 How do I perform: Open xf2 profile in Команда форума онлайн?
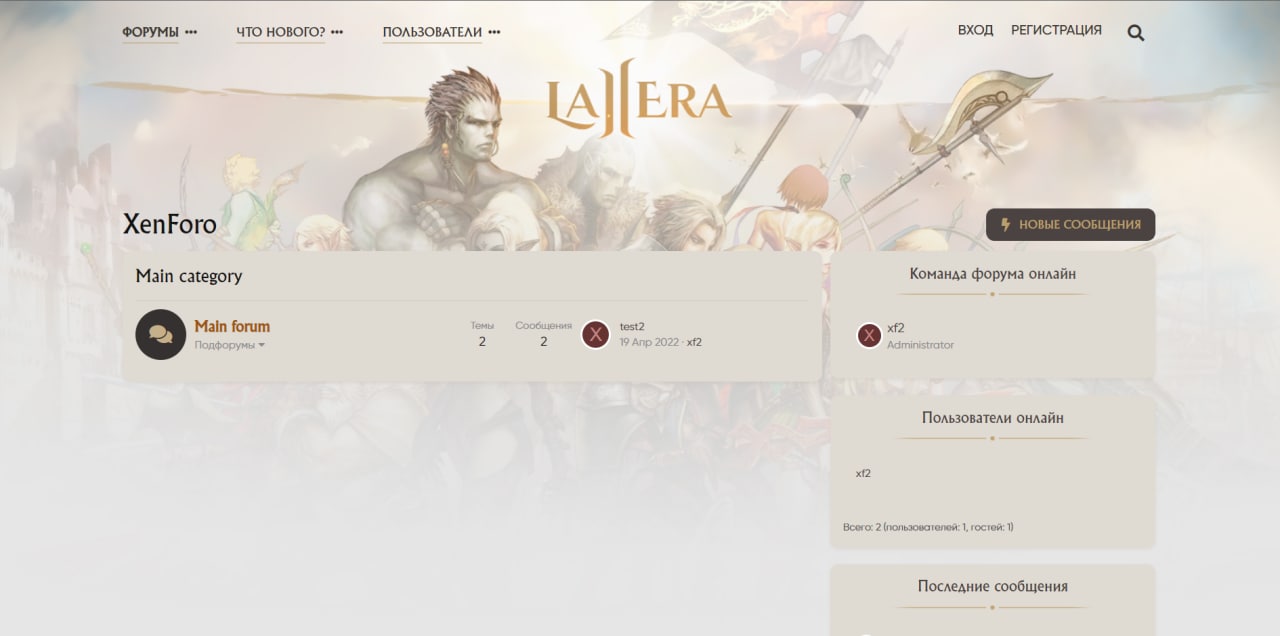point(896,328)
